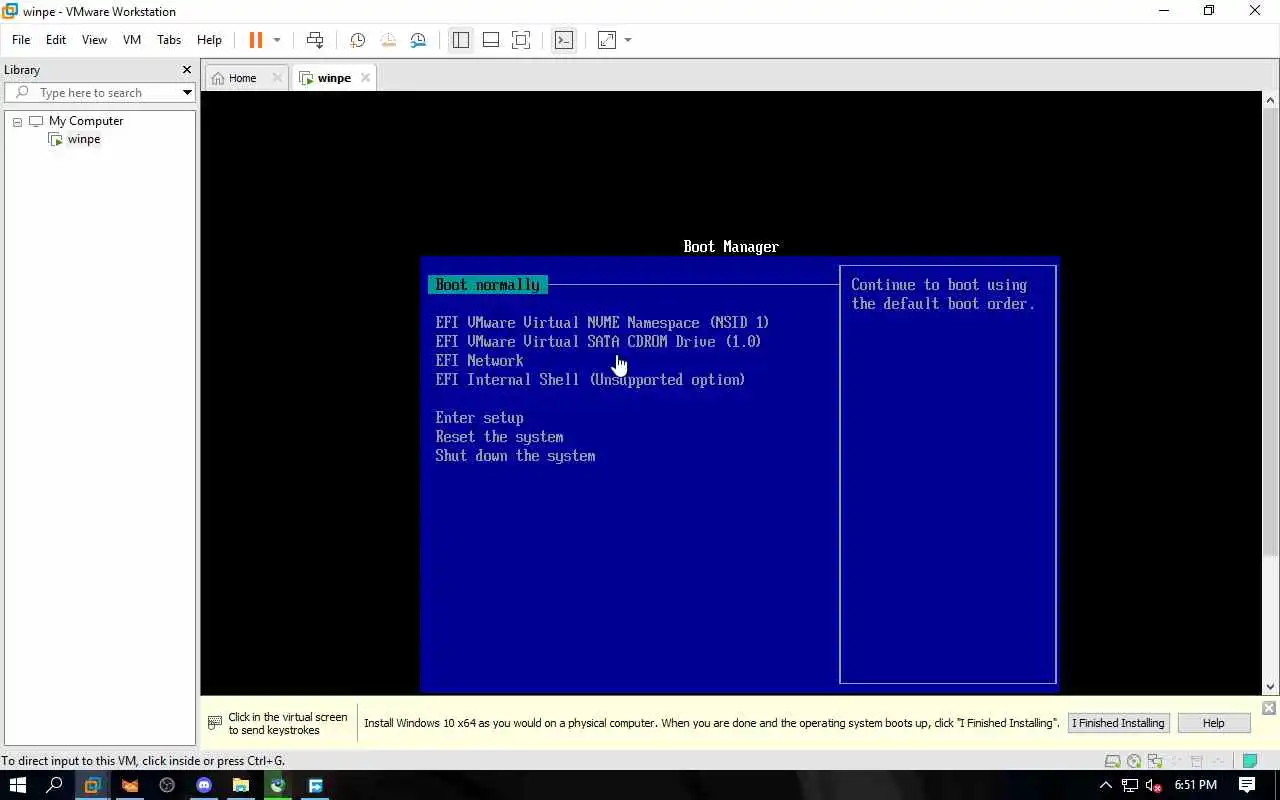The height and width of the screenshot is (800, 1280).
Task: Enter full screen mode from the toolbar
Action: tap(521, 40)
